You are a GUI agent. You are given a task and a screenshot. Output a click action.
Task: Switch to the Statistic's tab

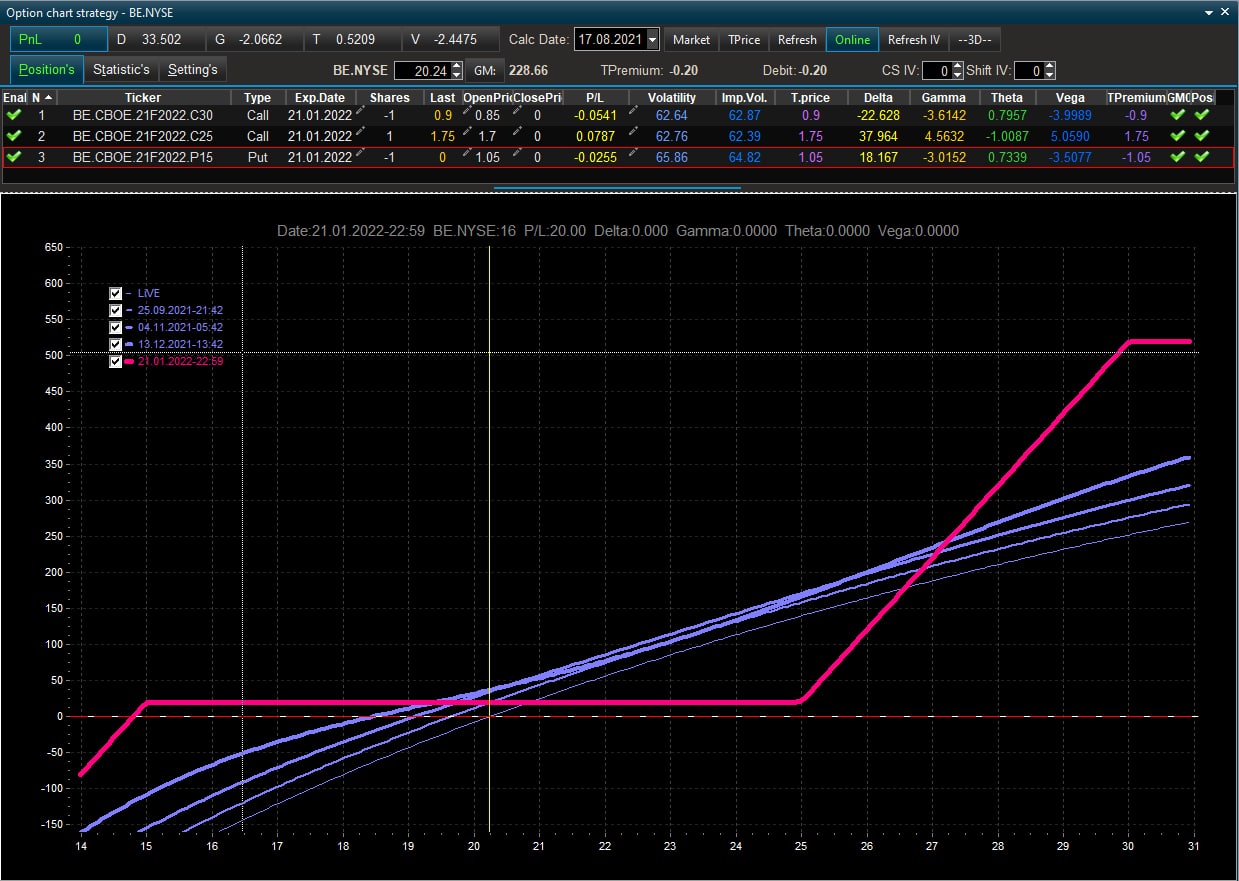(x=121, y=70)
